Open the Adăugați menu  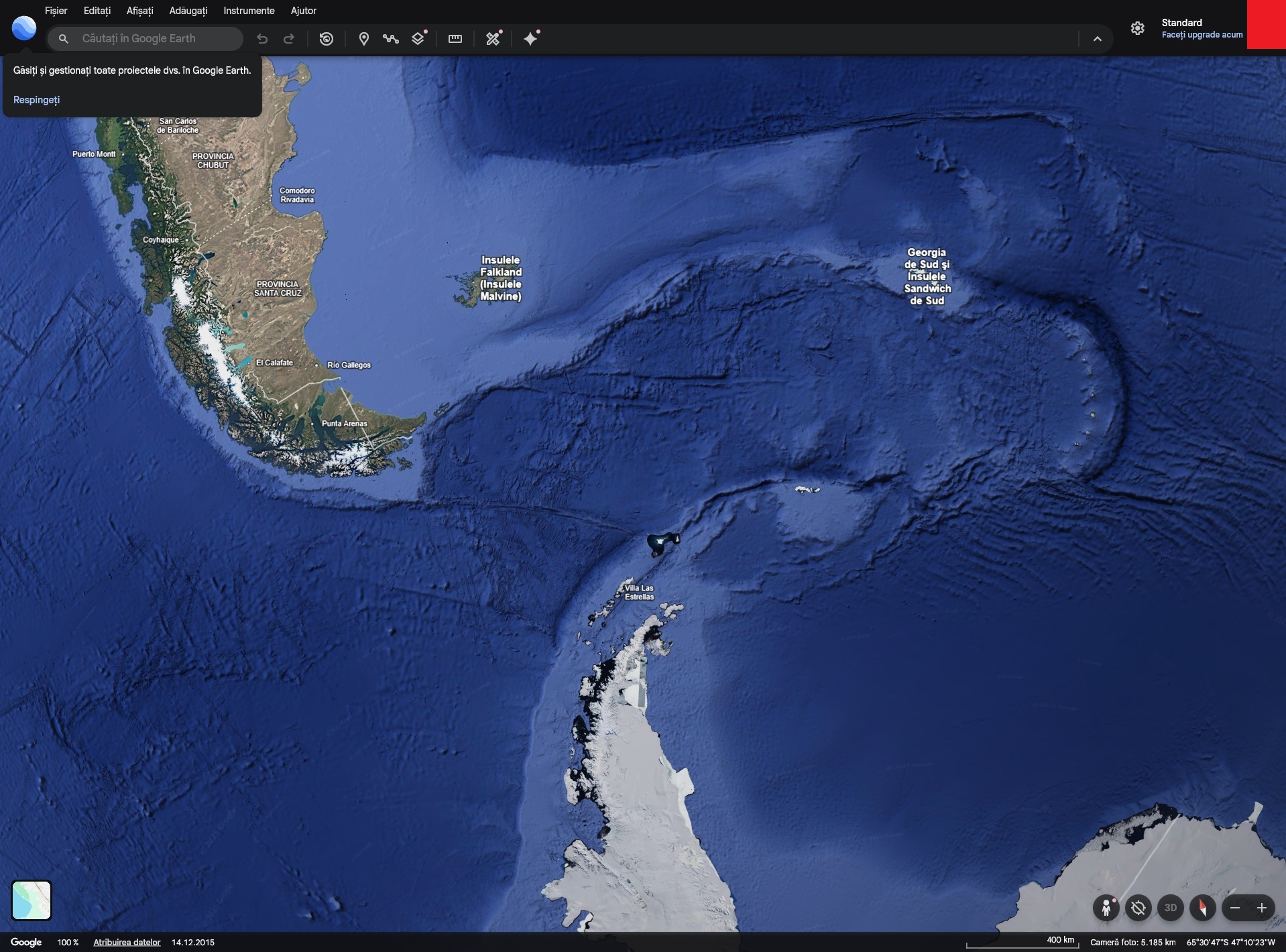pyautogui.click(x=188, y=11)
